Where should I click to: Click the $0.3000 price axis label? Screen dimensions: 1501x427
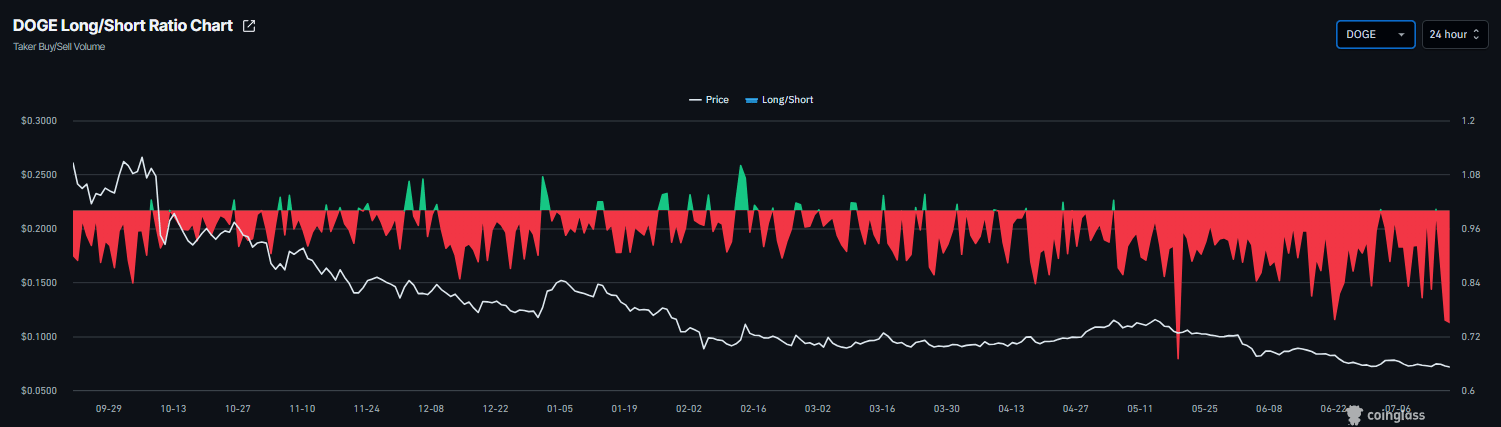click(x=40, y=121)
